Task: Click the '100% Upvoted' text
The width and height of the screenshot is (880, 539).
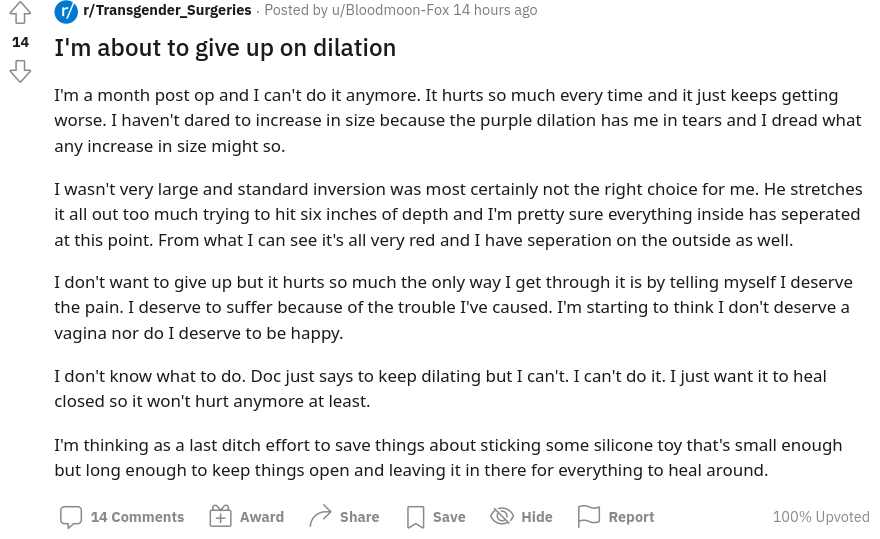Action: (821, 517)
